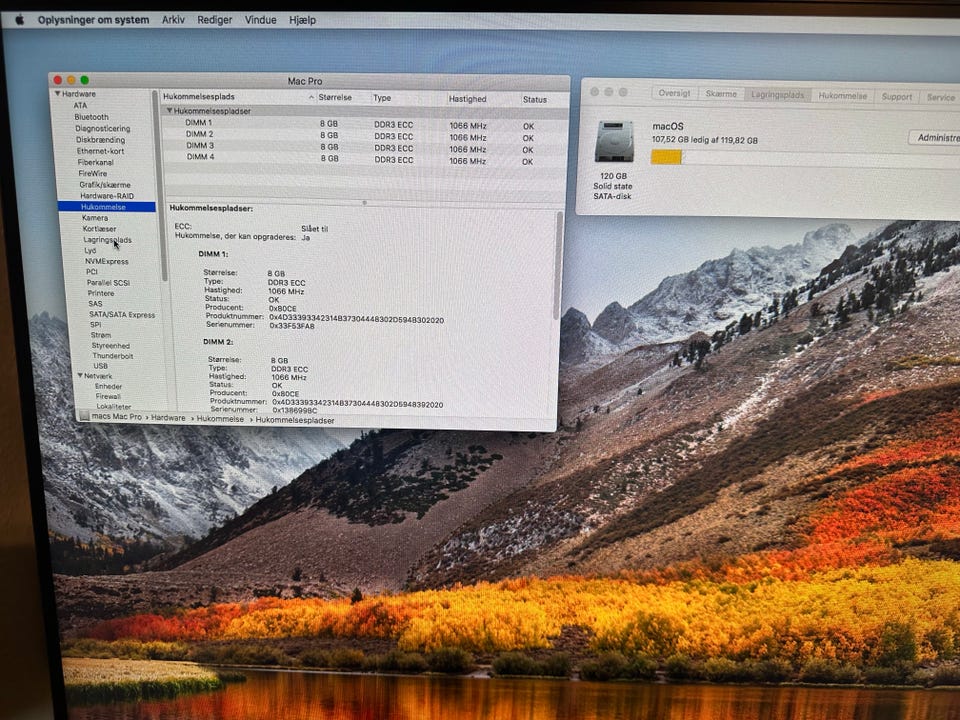Sort by the Hastighed column header

coord(467,99)
